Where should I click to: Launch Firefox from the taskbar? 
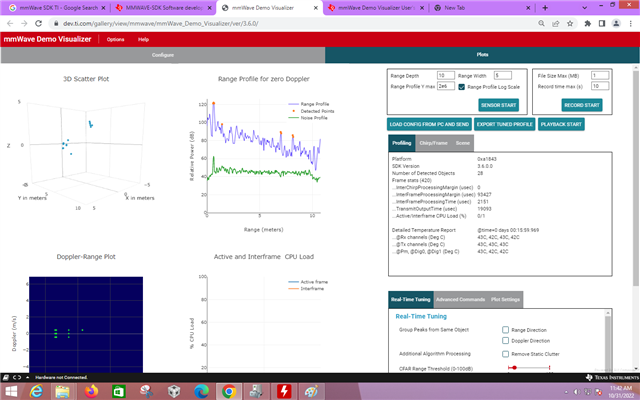click(92, 391)
